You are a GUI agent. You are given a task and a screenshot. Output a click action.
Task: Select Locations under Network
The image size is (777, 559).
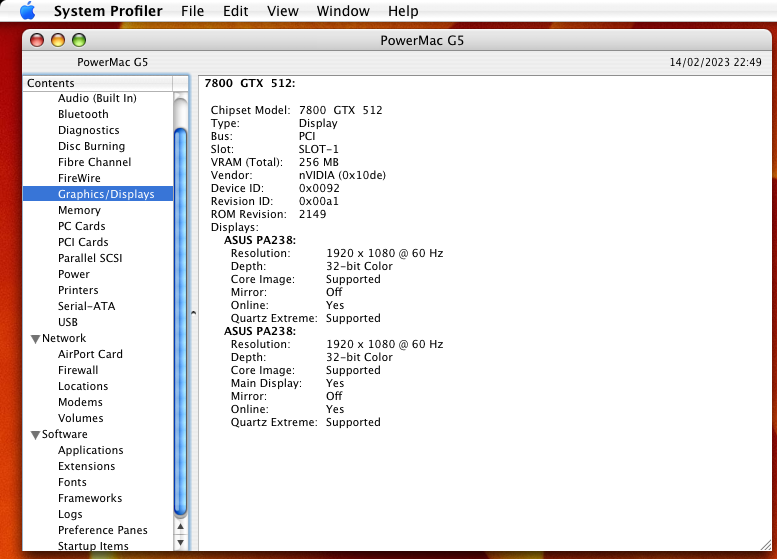83,386
